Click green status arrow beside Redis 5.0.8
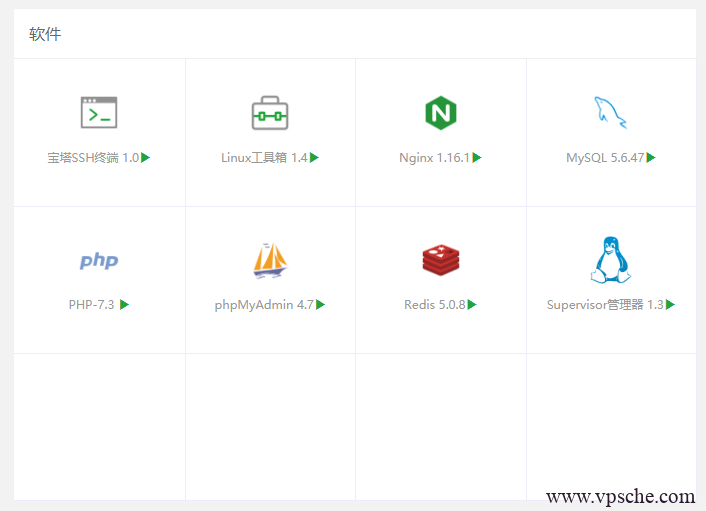Screen dimensions: 706x511 click(472, 305)
